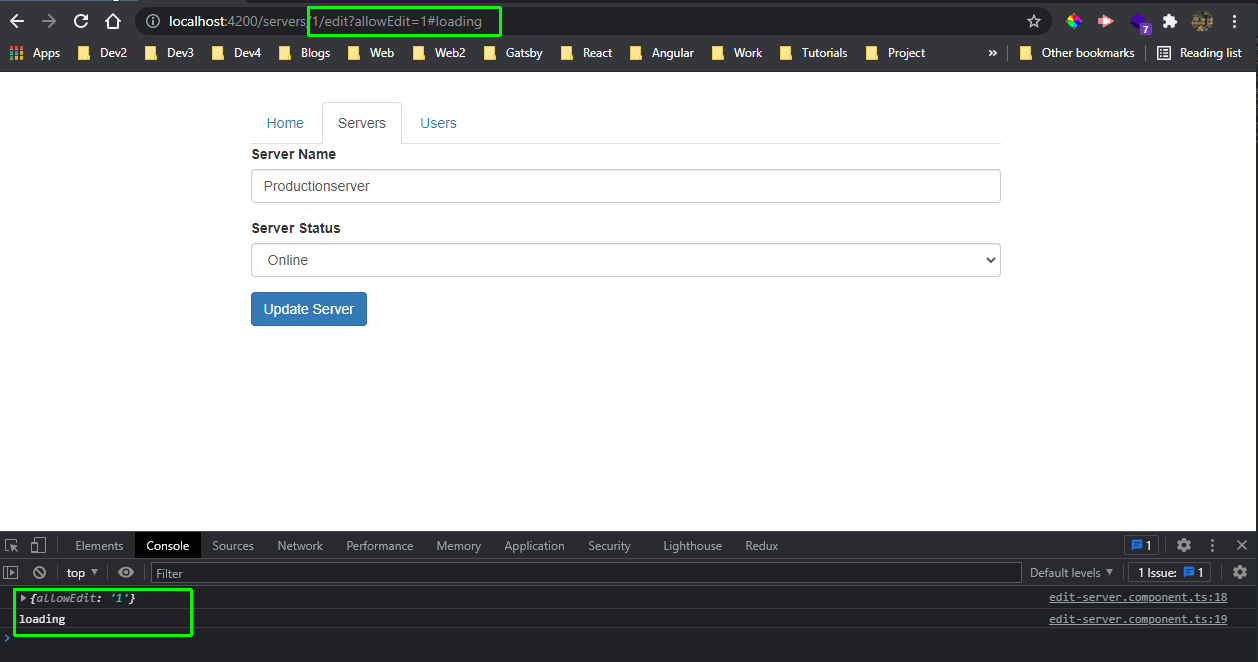
Task: Close the DevTools panel
Action: click(1242, 545)
